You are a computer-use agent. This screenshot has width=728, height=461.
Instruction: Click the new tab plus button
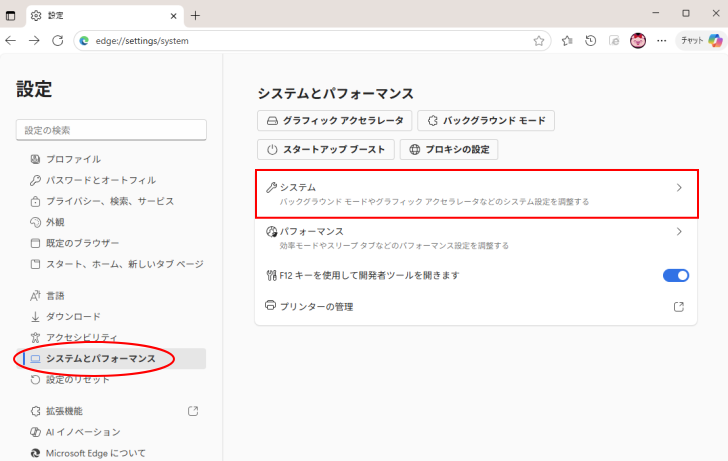(195, 15)
